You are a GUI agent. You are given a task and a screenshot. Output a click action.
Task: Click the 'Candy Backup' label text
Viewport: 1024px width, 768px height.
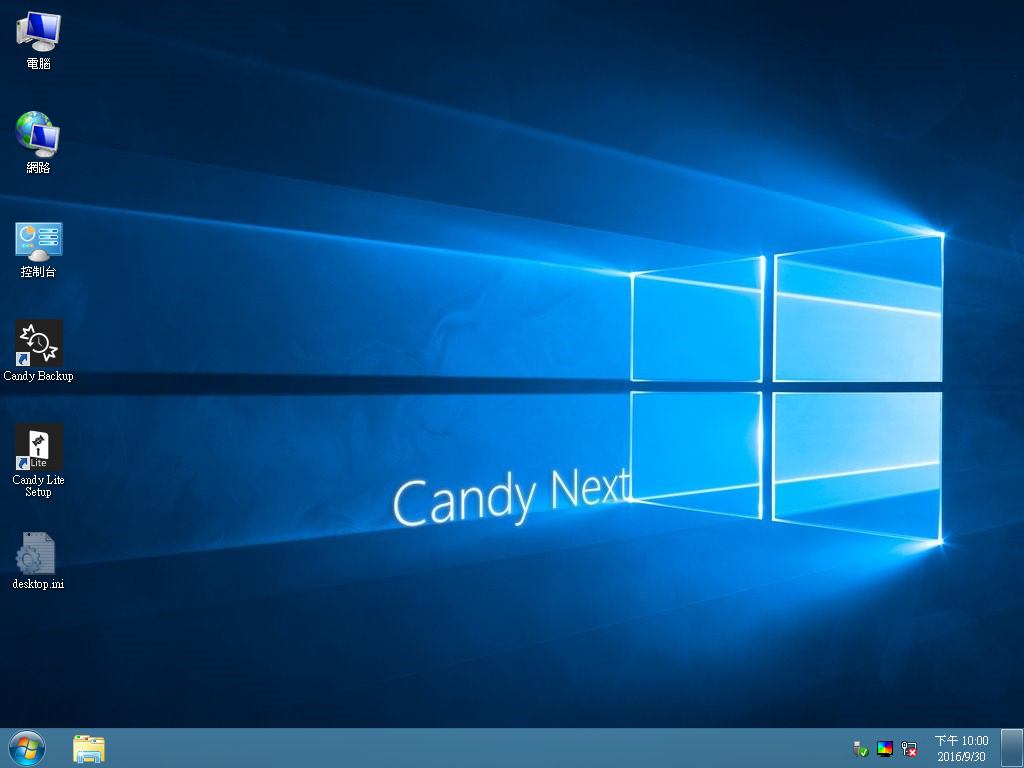click(x=39, y=376)
